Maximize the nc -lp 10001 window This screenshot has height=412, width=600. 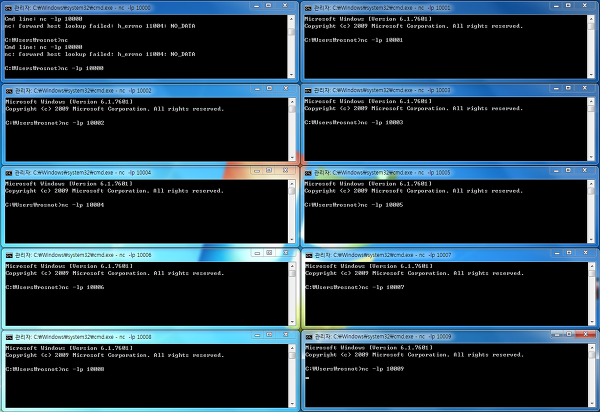pyautogui.click(x=568, y=6)
